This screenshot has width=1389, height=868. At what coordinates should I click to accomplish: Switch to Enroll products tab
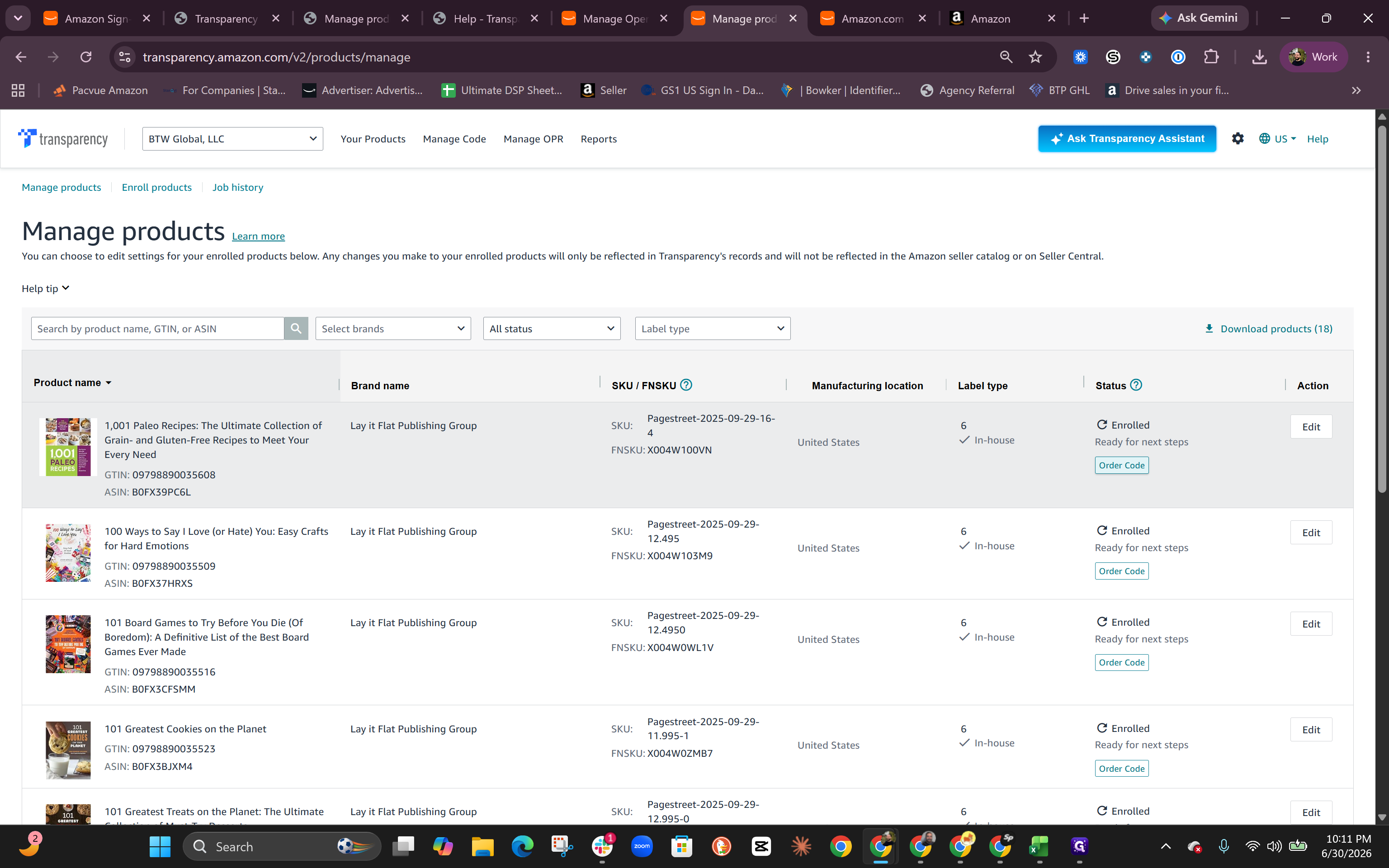click(x=157, y=187)
